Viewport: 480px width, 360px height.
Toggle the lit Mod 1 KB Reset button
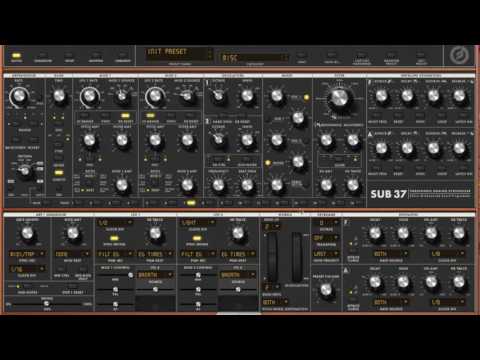tap(125, 116)
